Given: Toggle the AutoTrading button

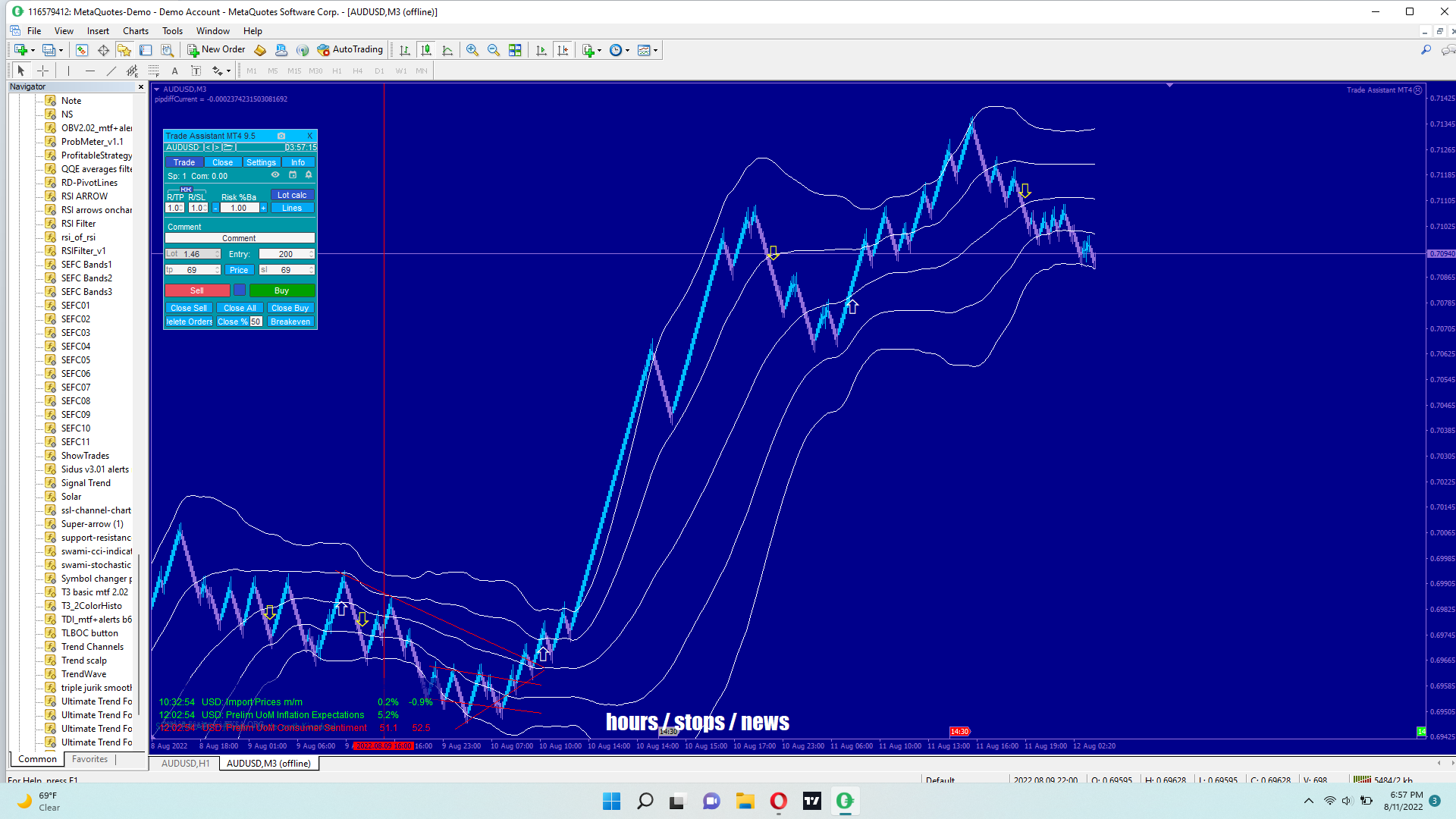Looking at the screenshot, I should [x=350, y=50].
